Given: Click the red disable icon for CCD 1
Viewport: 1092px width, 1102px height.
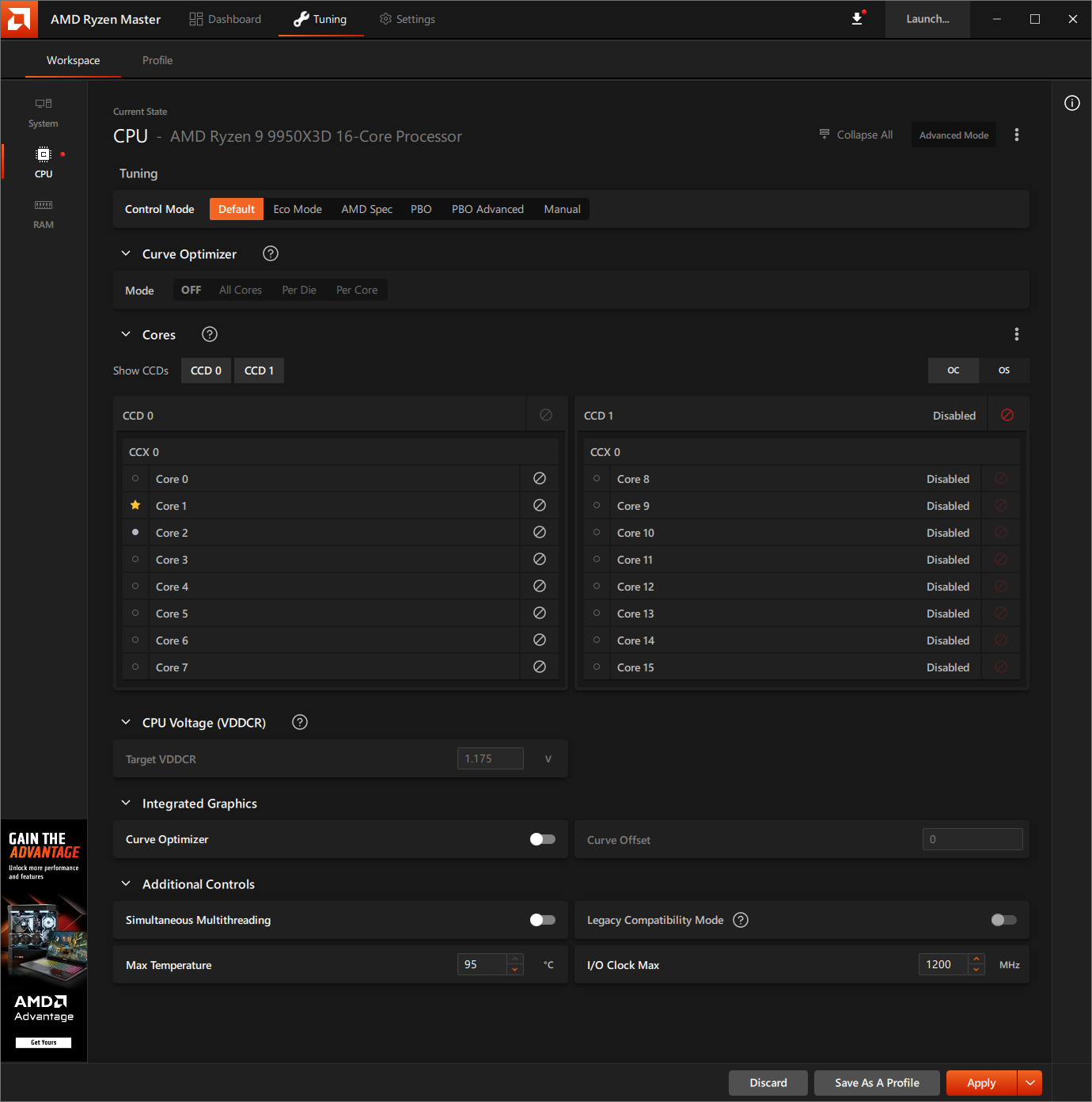Looking at the screenshot, I should 1007,415.
